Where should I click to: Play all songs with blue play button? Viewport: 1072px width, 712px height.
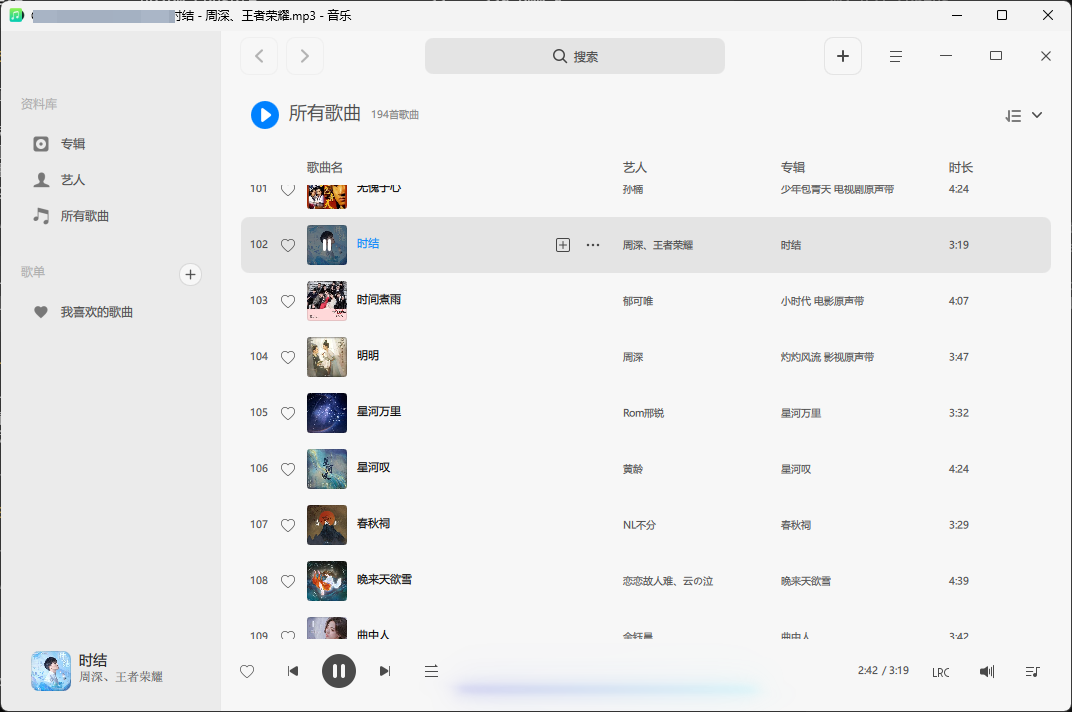tap(265, 115)
